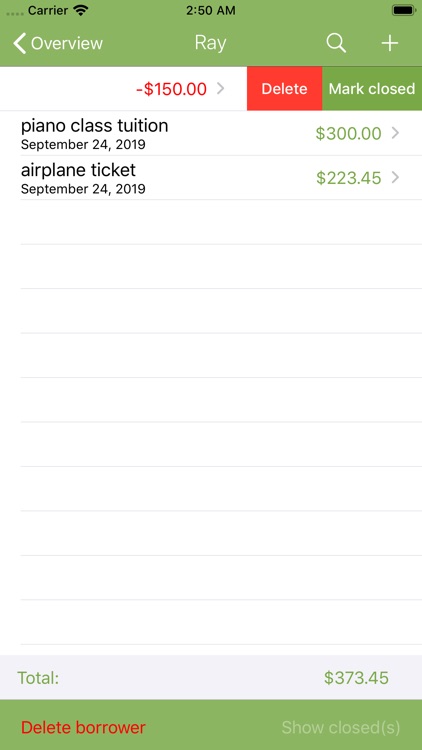Select the $300.00 amount
The width and height of the screenshot is (422, 750).
(348, 133)
